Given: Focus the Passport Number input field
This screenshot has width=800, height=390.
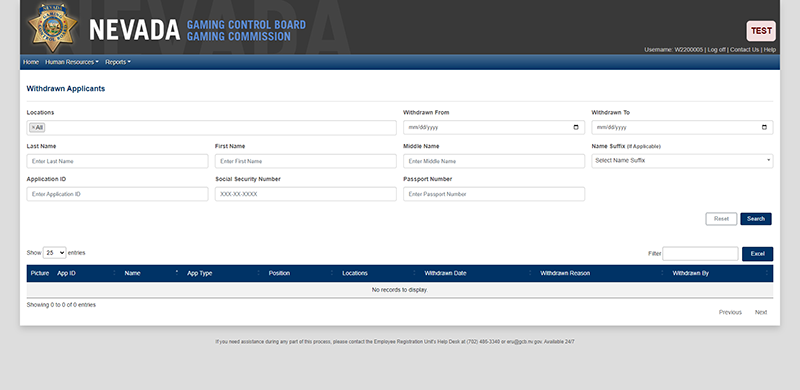Looking at the screenshot, I should [494, 194].
